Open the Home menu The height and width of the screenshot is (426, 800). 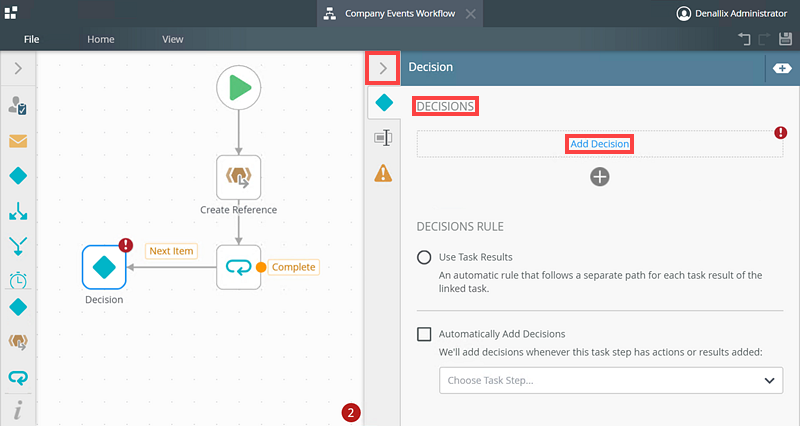[x=101, y=39]
